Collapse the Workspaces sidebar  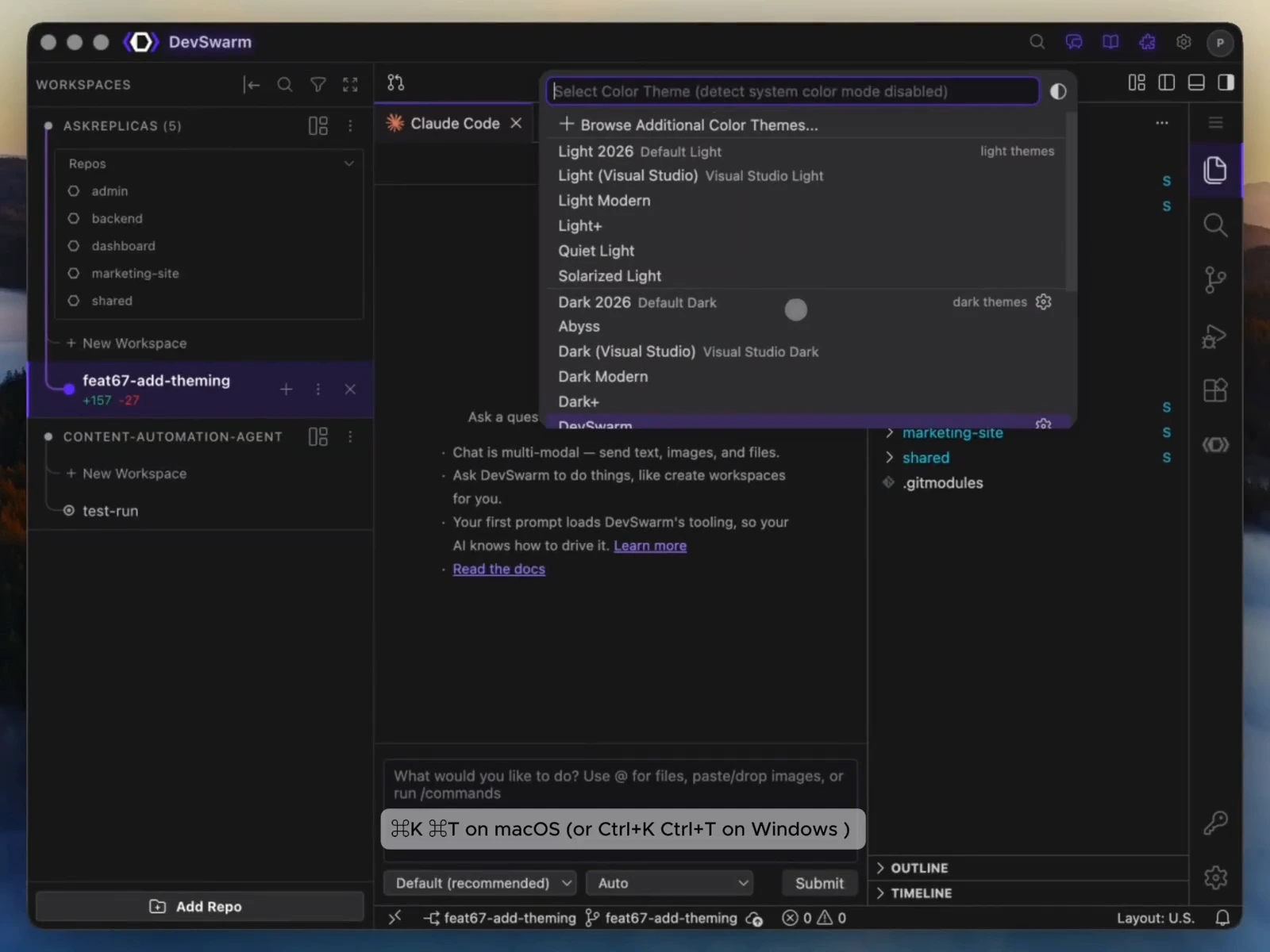tap(252, 84)
